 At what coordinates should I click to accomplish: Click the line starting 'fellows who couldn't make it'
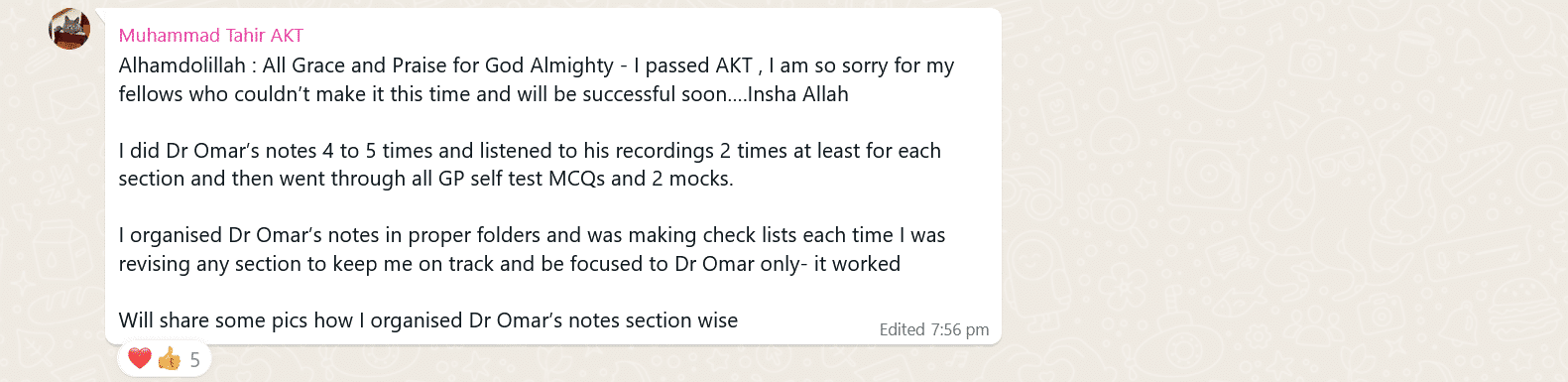coord(484,94)
